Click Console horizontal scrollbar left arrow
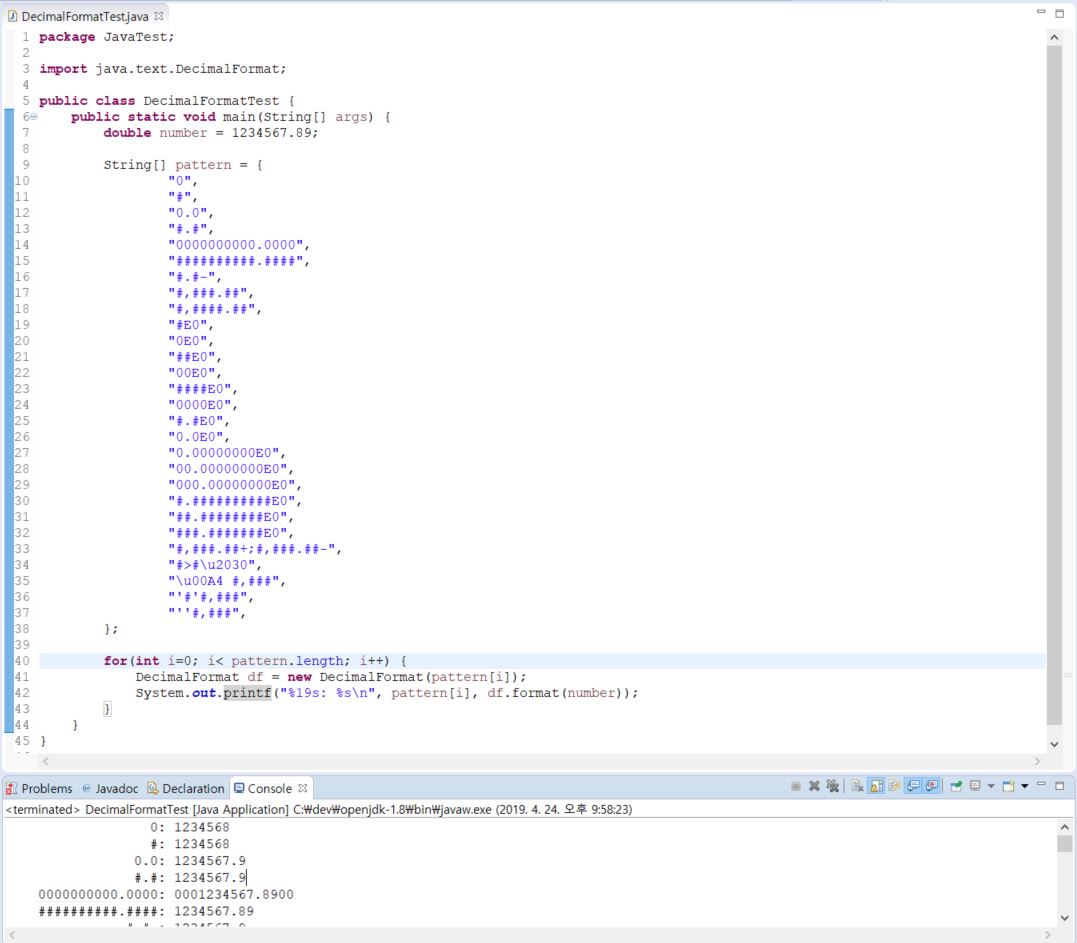The image size is (1077, 943). click(x=12, y=935)
